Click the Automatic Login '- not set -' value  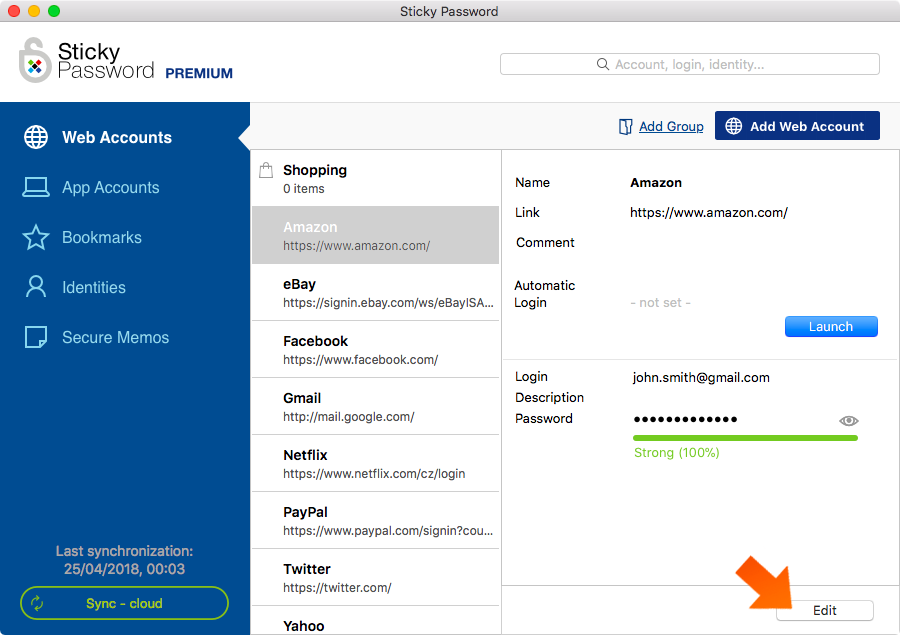660,303
